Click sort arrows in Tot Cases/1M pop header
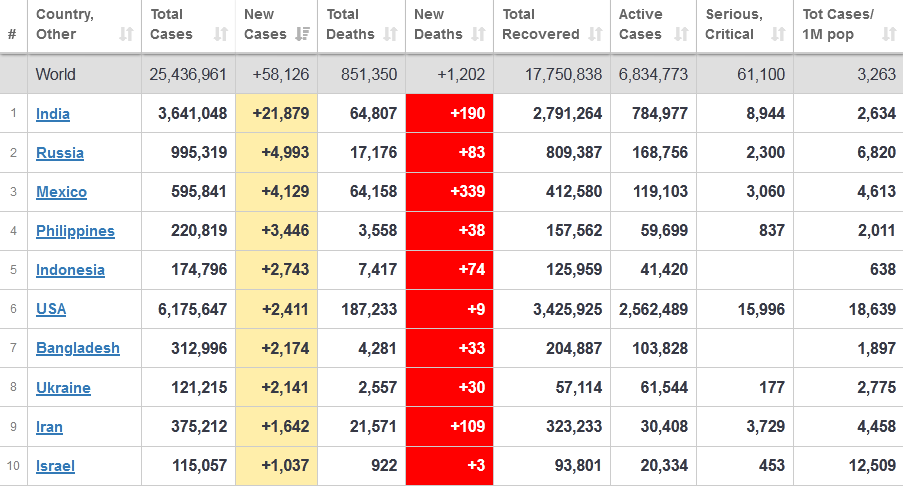 click(x=888, y=34)
